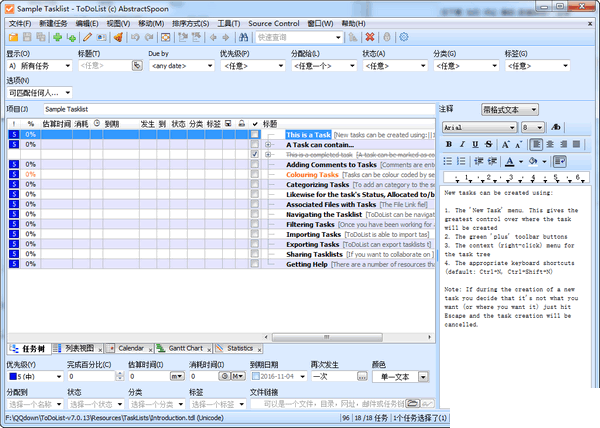Viewport: 600px width, 428px height.
Task: Insert bullet list in comments
Action: [x=448, y=161]
